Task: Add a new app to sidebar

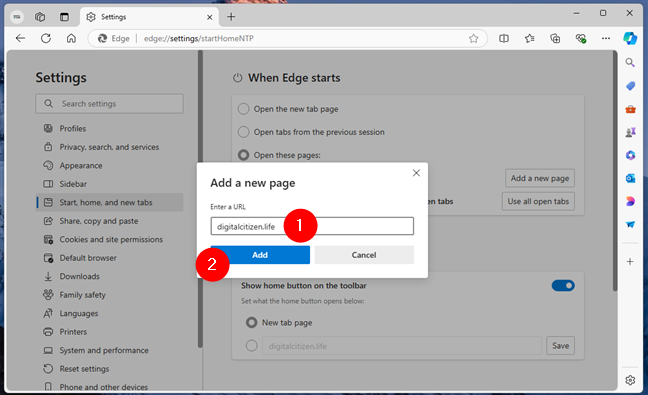Action: pyautogui.click(x=630, y=262)
